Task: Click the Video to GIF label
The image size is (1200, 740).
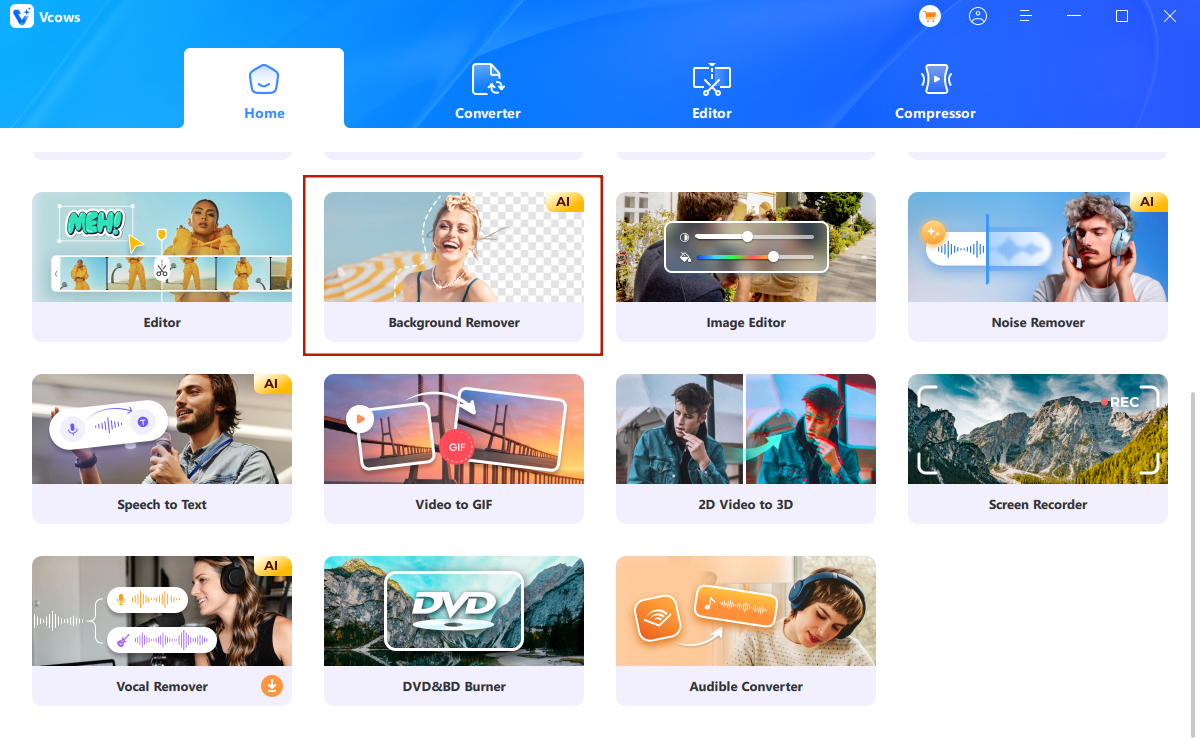Action: (x=454, y=505)
